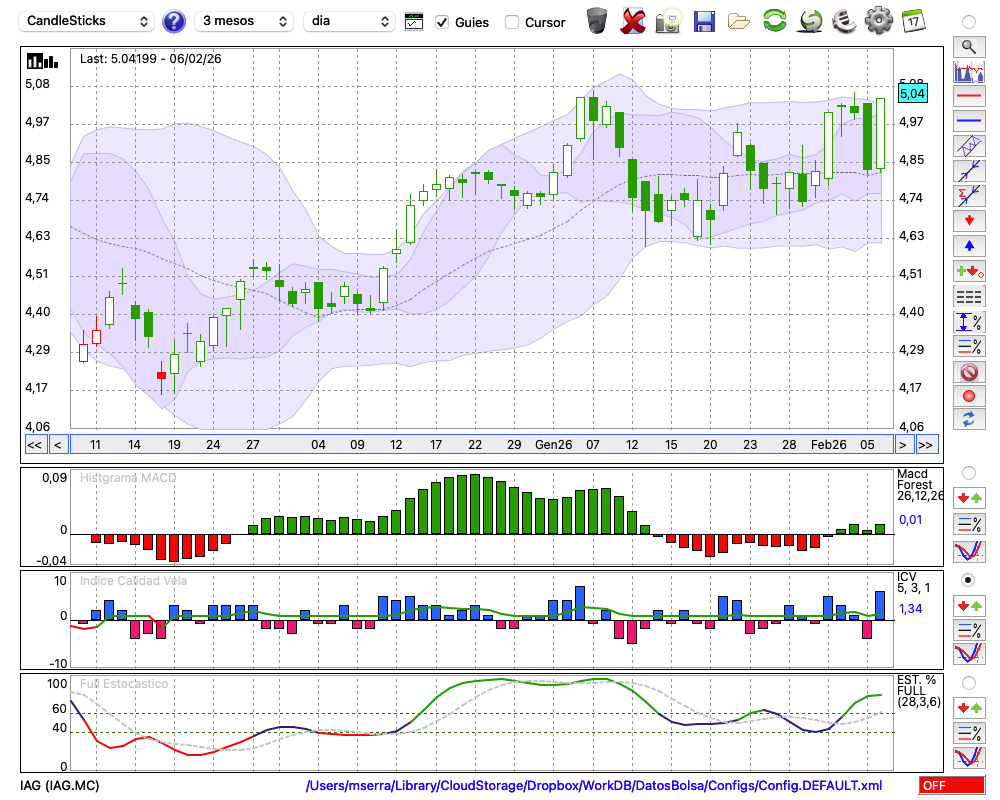1000x800 pixels.
Task: Open the dia interval dropdown
Action: tap(349, 21)
